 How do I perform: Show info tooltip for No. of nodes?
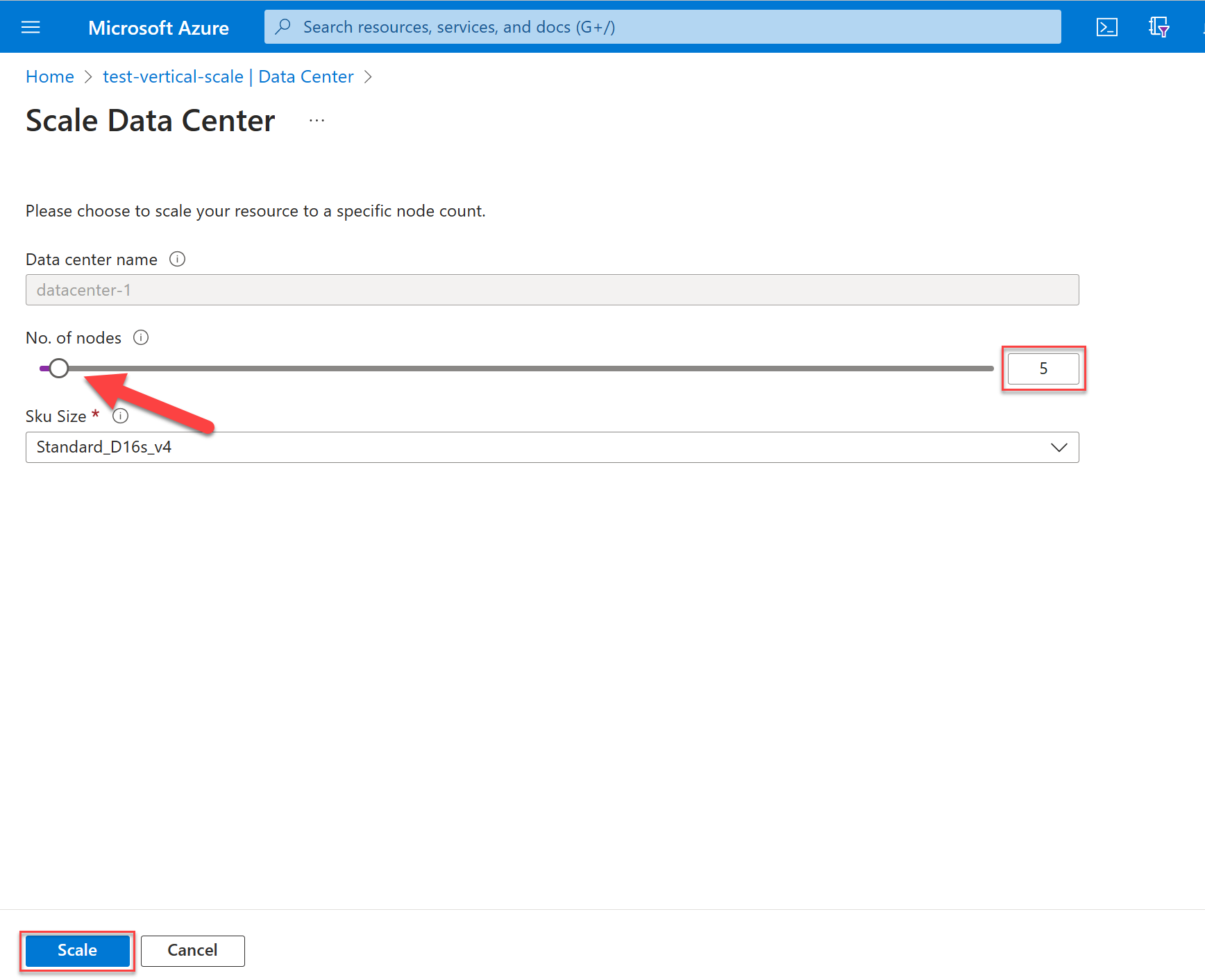tap(141, 338)
